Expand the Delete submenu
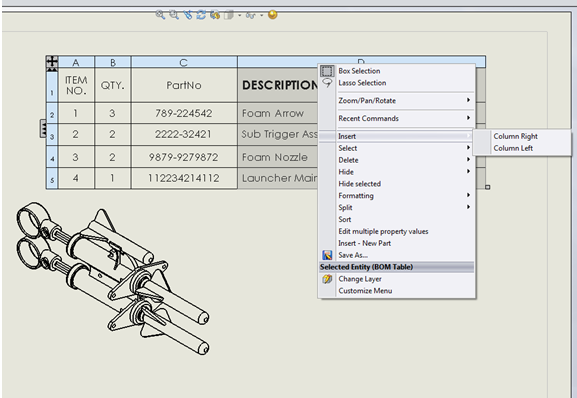Screen dimensions: 577x398 pos(397,160)
